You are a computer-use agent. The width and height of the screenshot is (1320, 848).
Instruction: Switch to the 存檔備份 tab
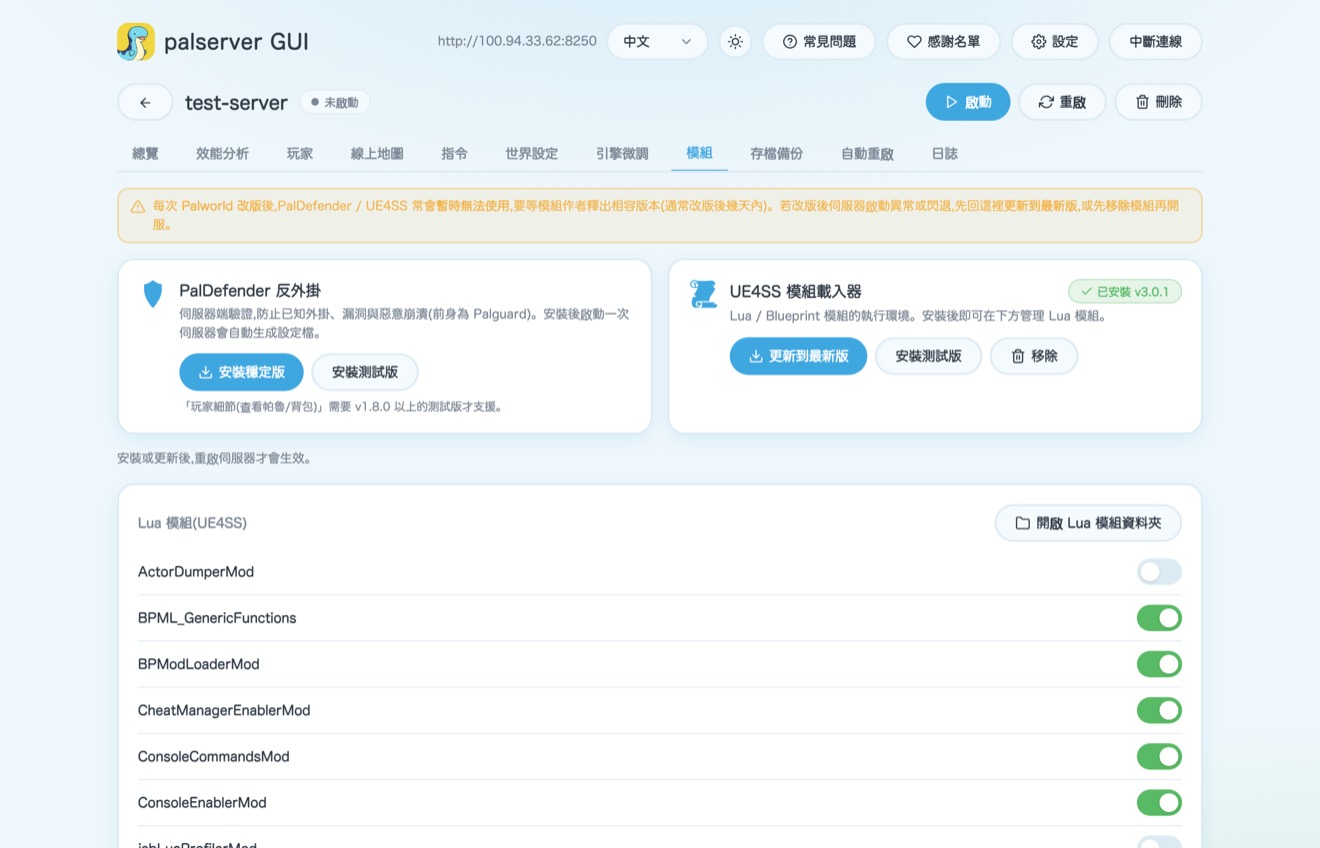pos(776,153)
